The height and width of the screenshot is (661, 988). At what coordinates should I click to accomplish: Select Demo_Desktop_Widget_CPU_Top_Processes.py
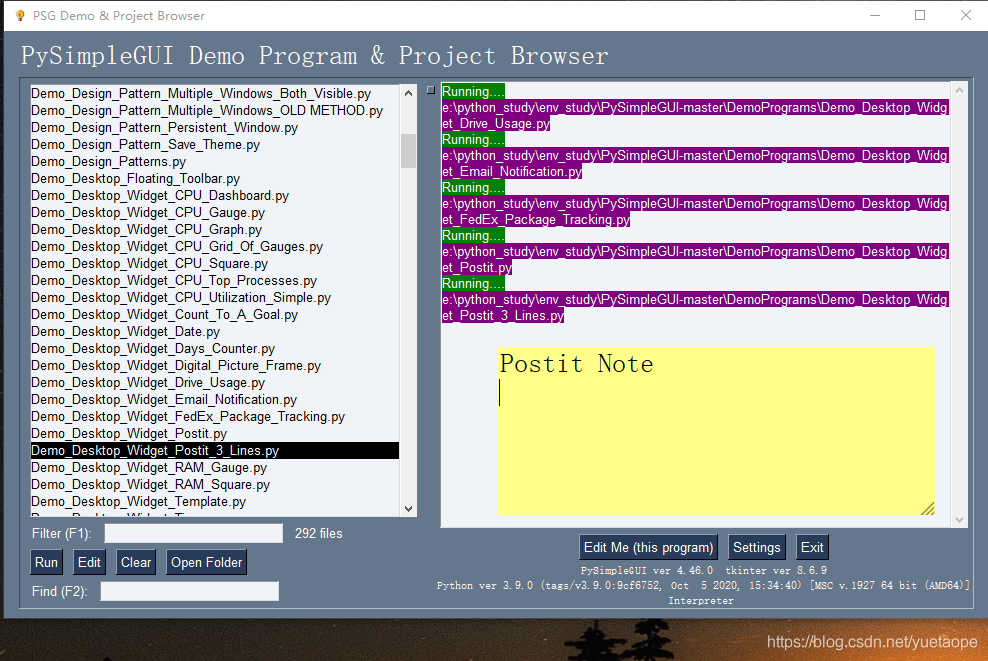point(215,280)
